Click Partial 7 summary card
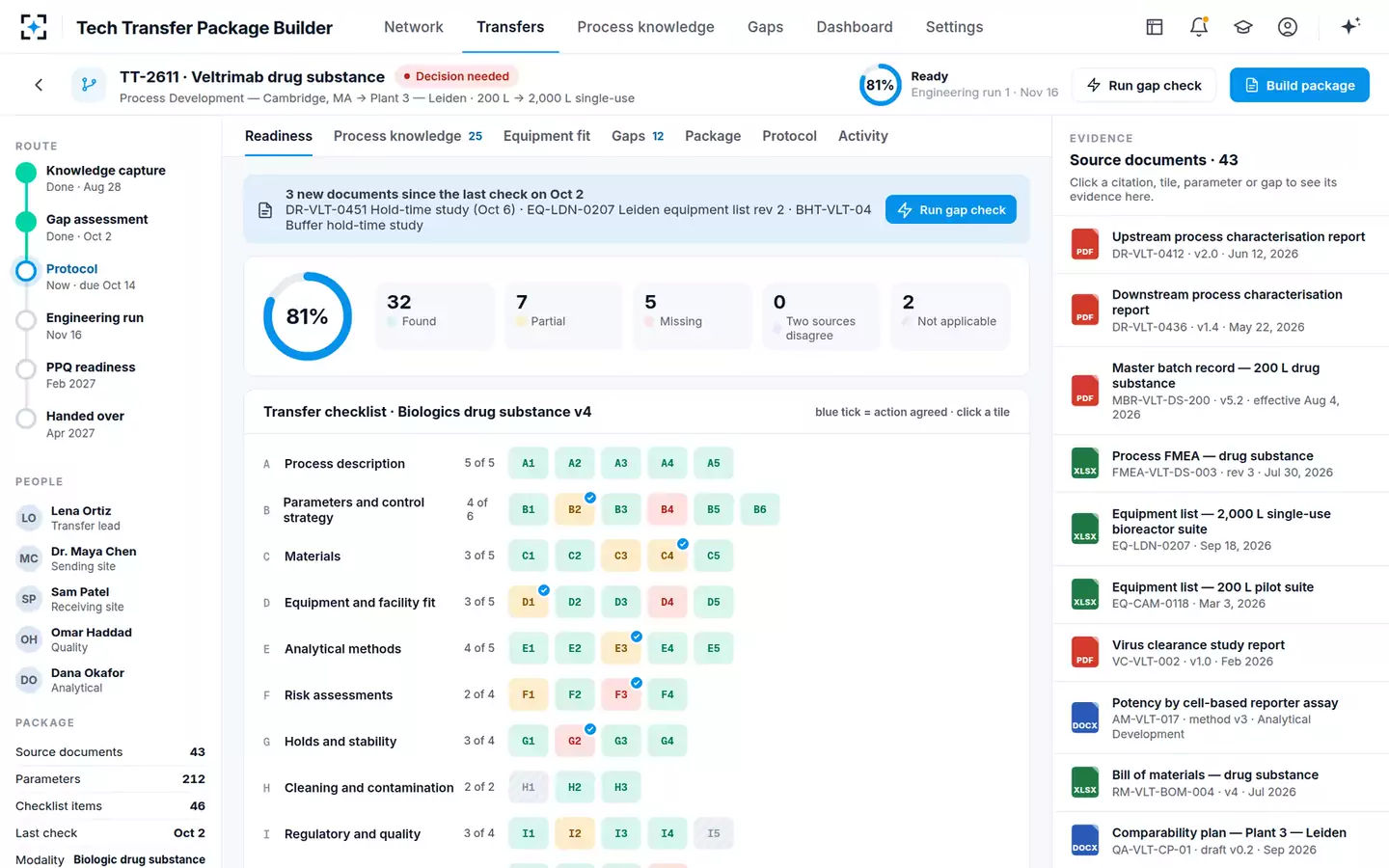This screenshot has height=868, width=1389. coord(563,316)
